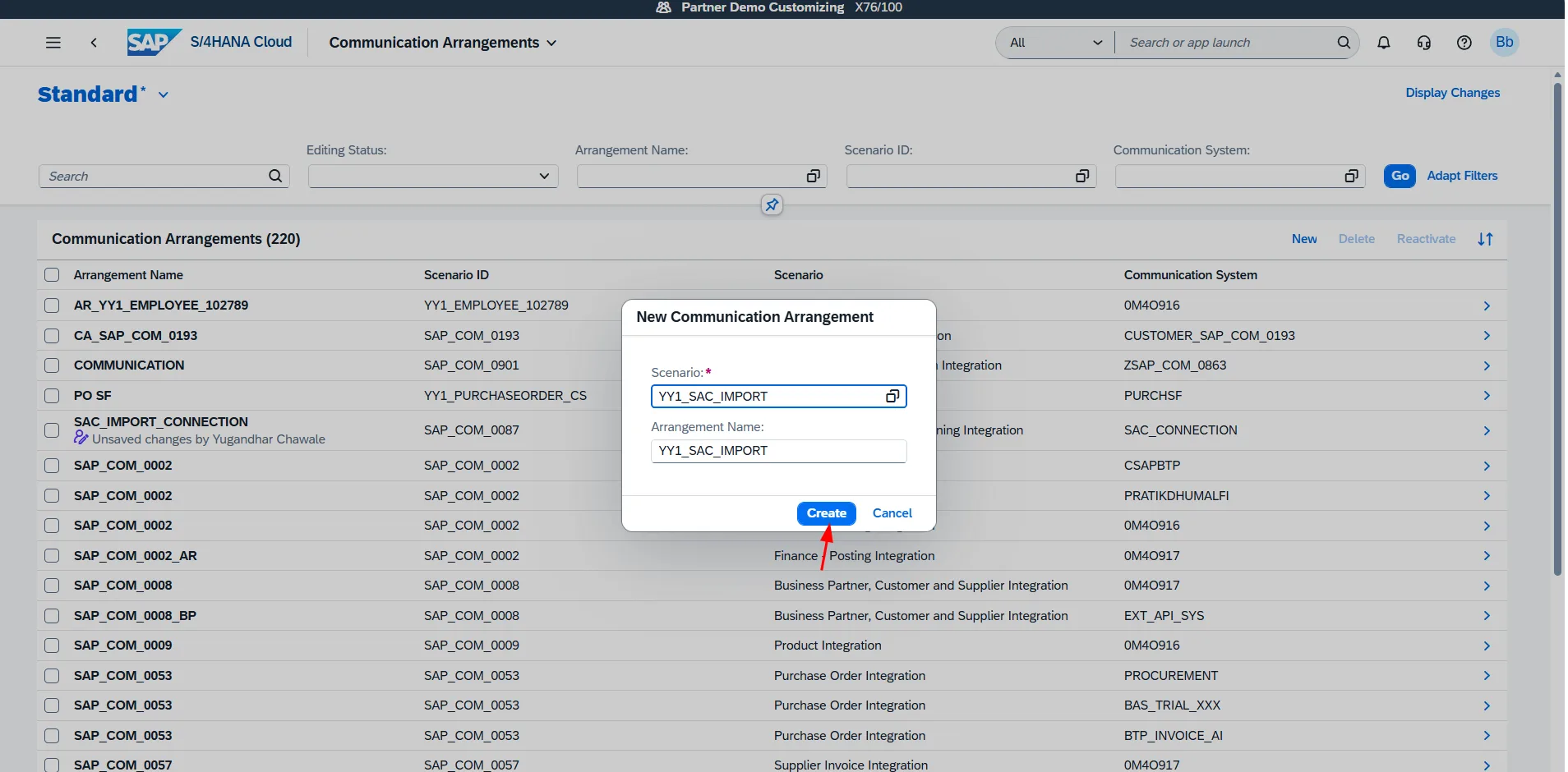Screen dimensions: 1568x772
Task: Check the SAP_COM_0002_AR row checkbox
Action: (52, 556)
